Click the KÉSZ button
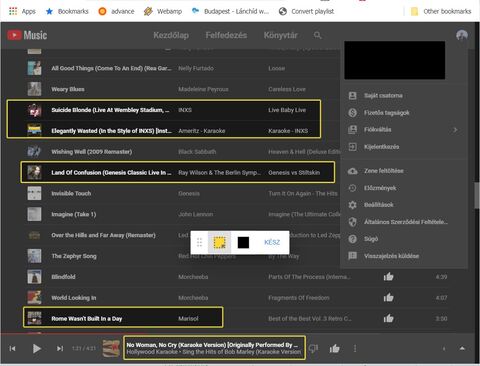This screenshot has height=366, width=480. pos(272,242)
